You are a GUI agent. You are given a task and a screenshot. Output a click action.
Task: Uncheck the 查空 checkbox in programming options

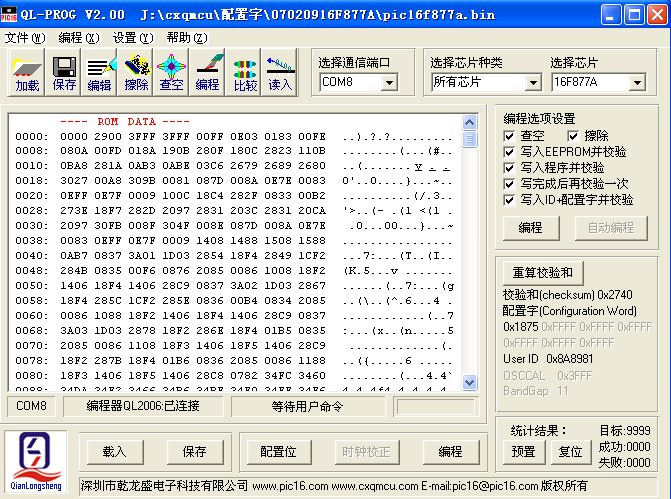[511, 135]
